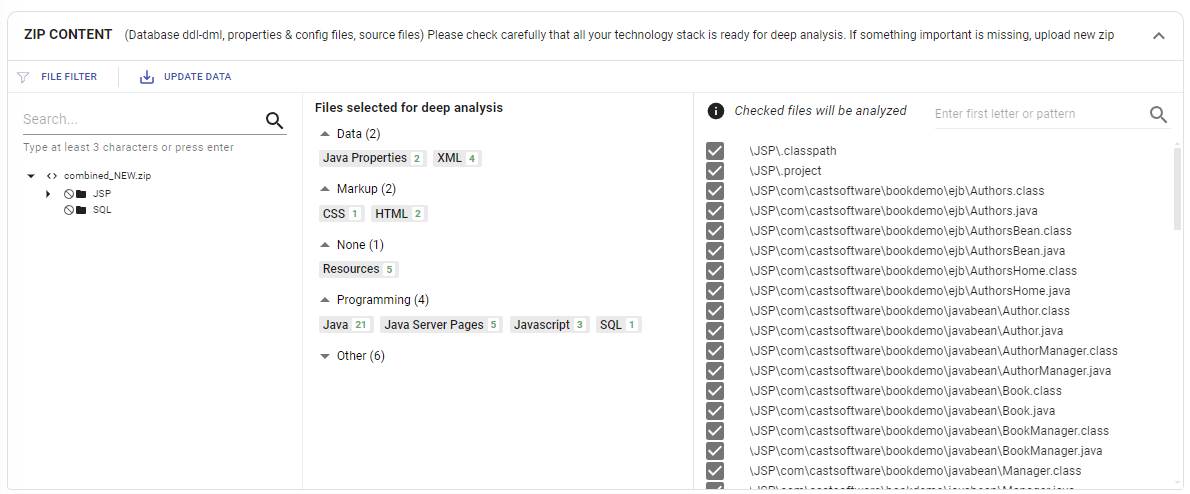Screen dimensions: 1190x494
Task: Click the Update Data download icon
Action: 146,77
